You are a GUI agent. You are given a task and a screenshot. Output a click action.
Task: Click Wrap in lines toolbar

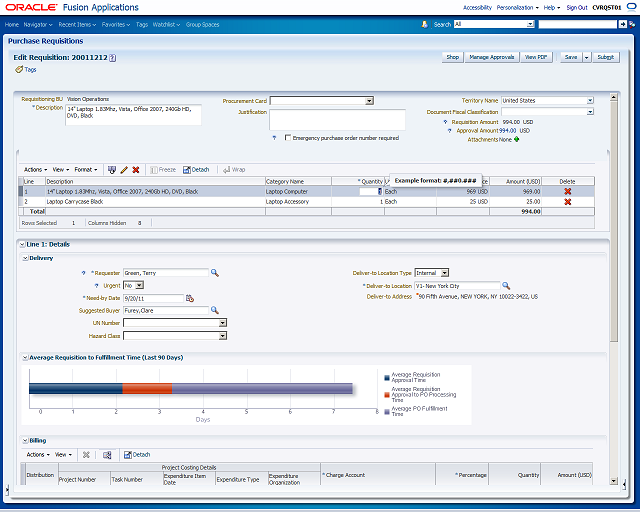234,170
